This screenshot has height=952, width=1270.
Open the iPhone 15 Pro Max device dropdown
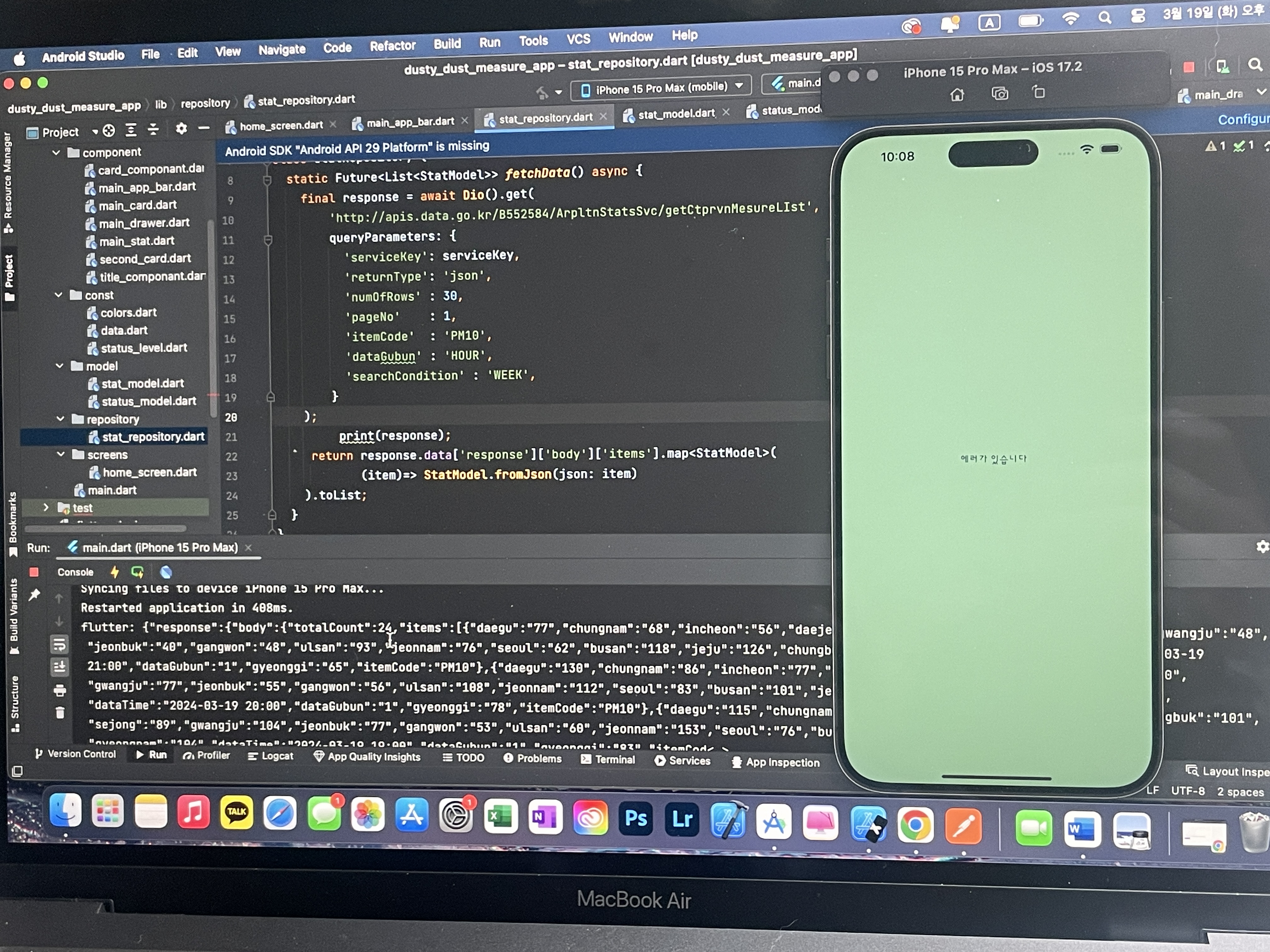point(661,88)
